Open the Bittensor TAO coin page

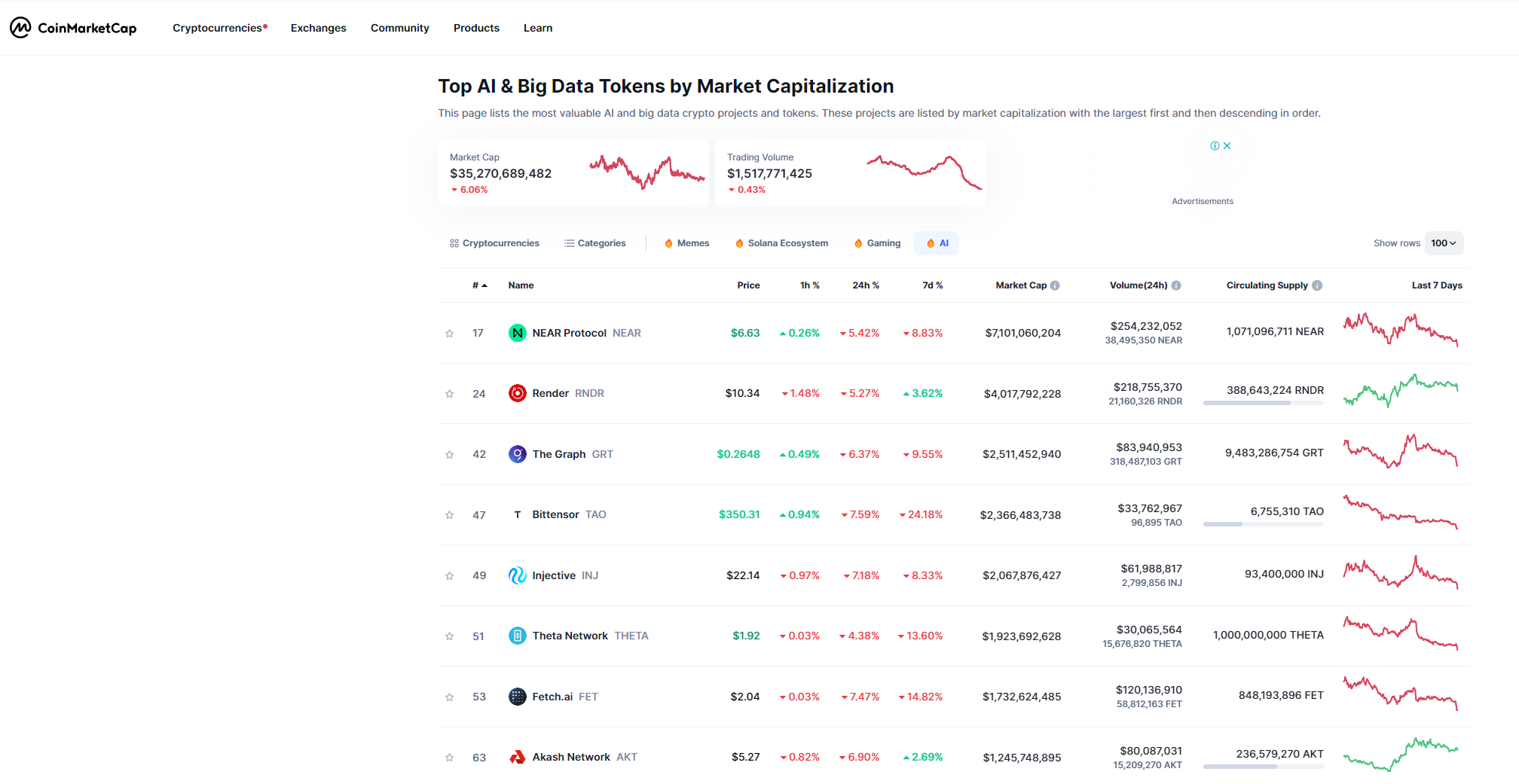(x=569, y=514)
